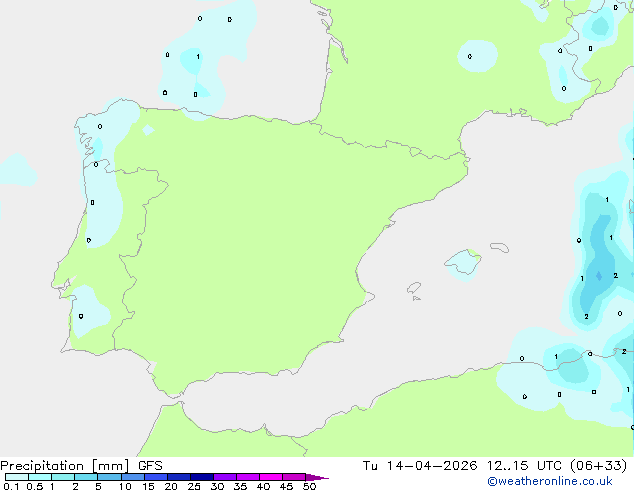This screenshot has width=634, height=490.
Task: Click the "(06+33)" forecast run text
Action: tap(598, 466)
